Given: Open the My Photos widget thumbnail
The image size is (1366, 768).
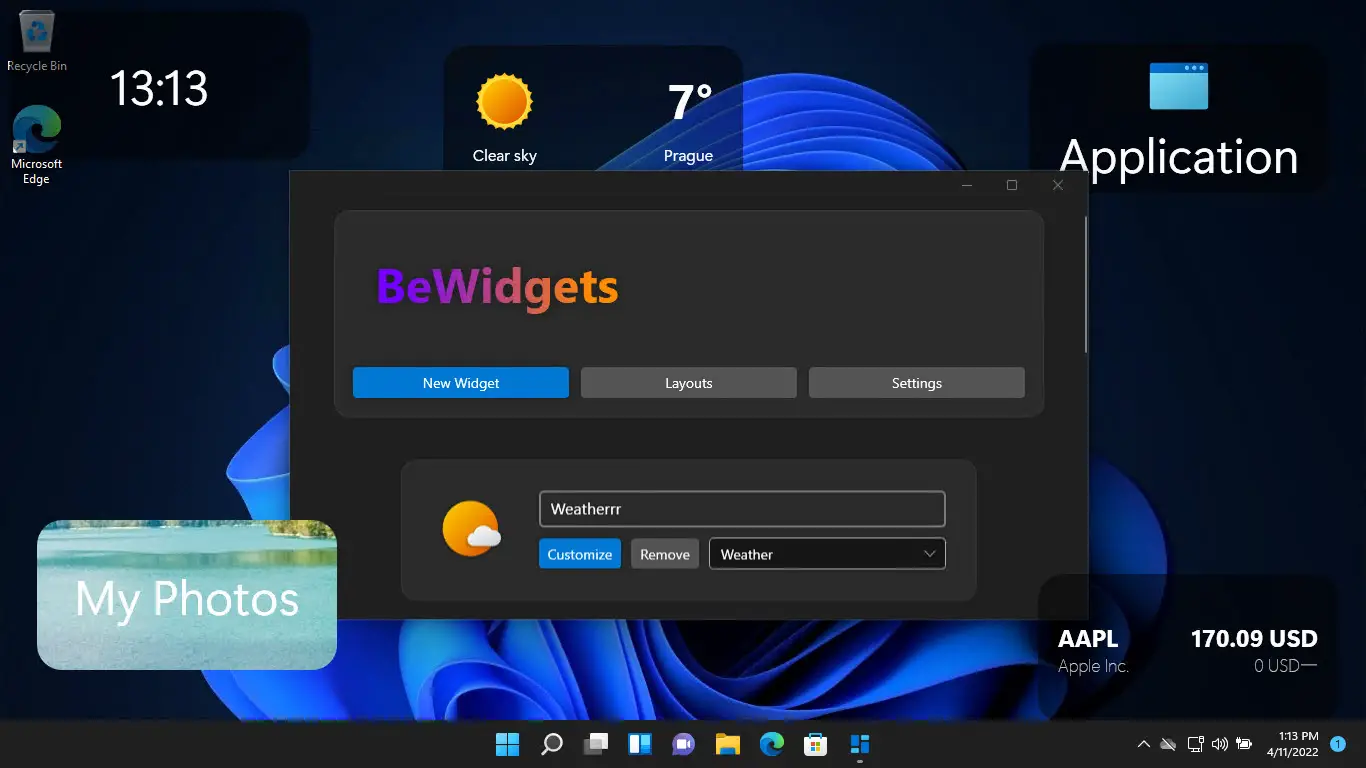Looking at the screenshot, I should click(x=187, y=595).
